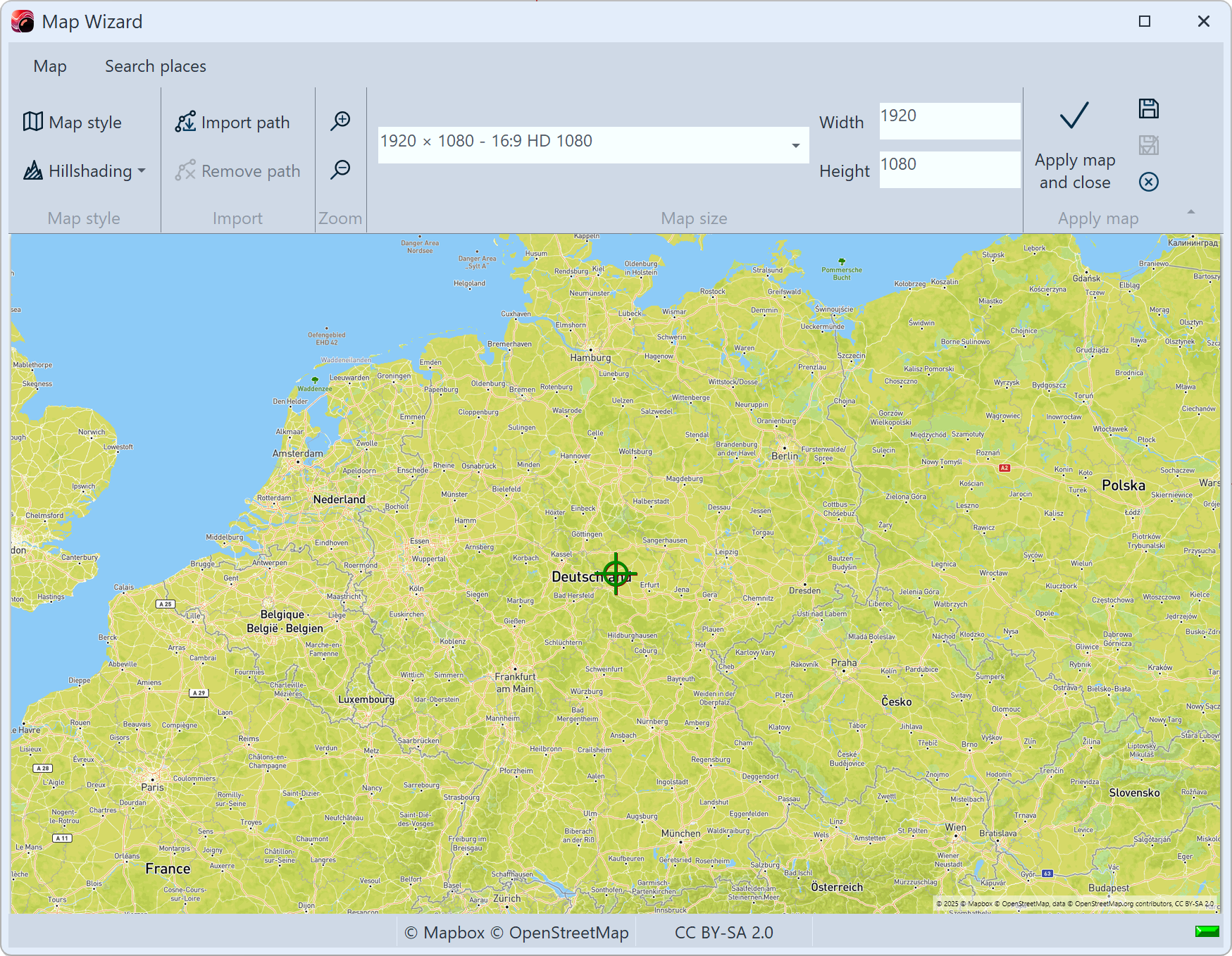1232x956 pixels.
Task: Click the CC BY-SA 2.0 license label
Action: click(x=723, y=933)
